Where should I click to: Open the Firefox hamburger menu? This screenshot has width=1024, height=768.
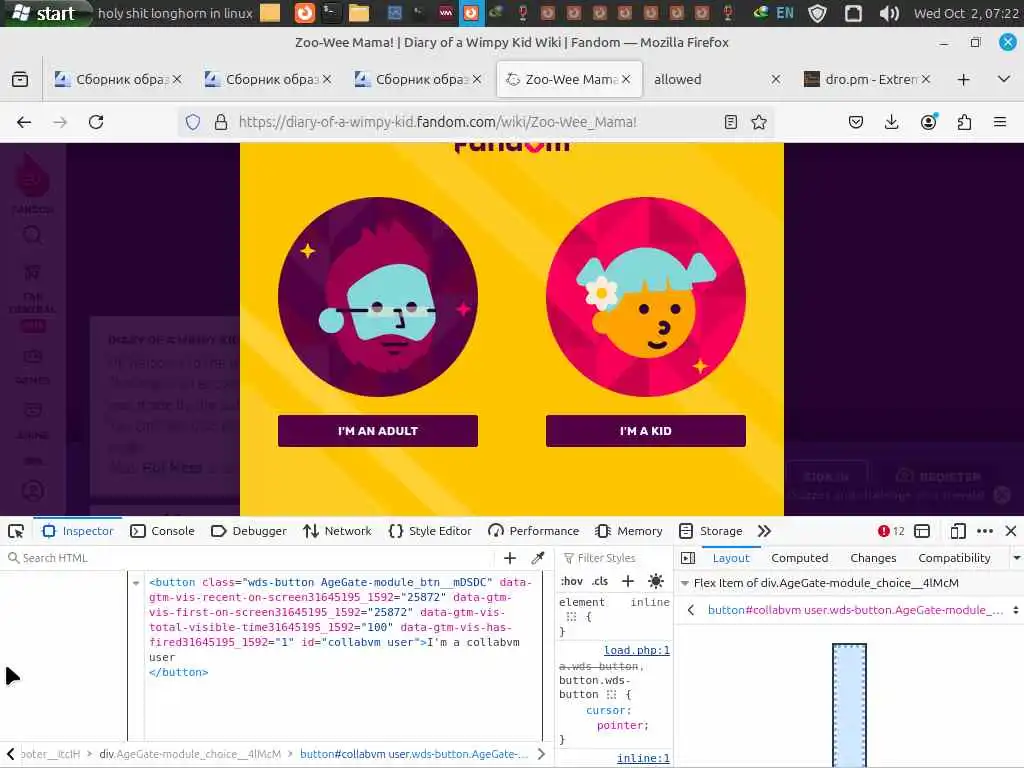1000,122
